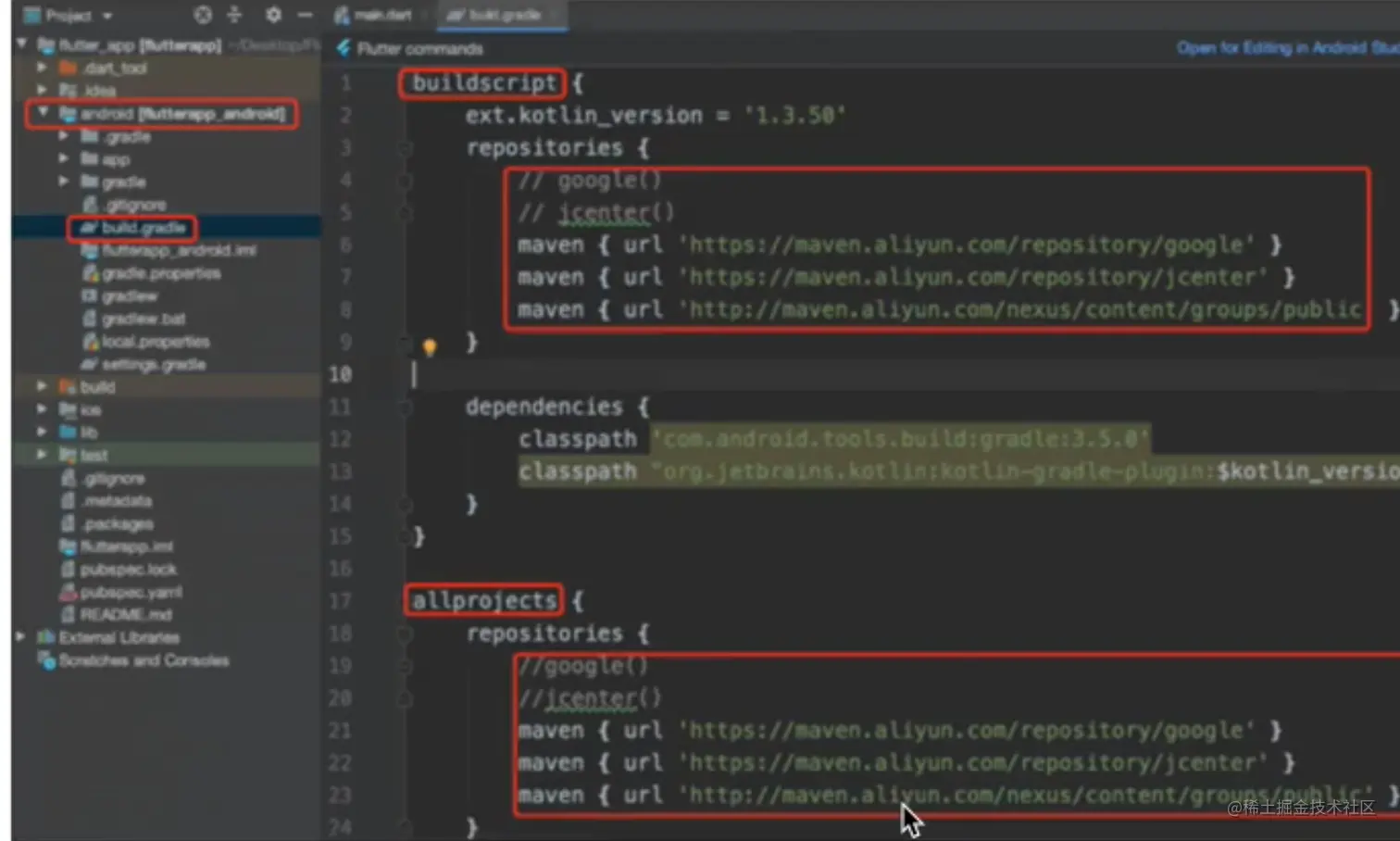Click the flutterapp_android.iml file icon
The width and height of the screenshot is (1400, 841).
[x=90, y=250]
